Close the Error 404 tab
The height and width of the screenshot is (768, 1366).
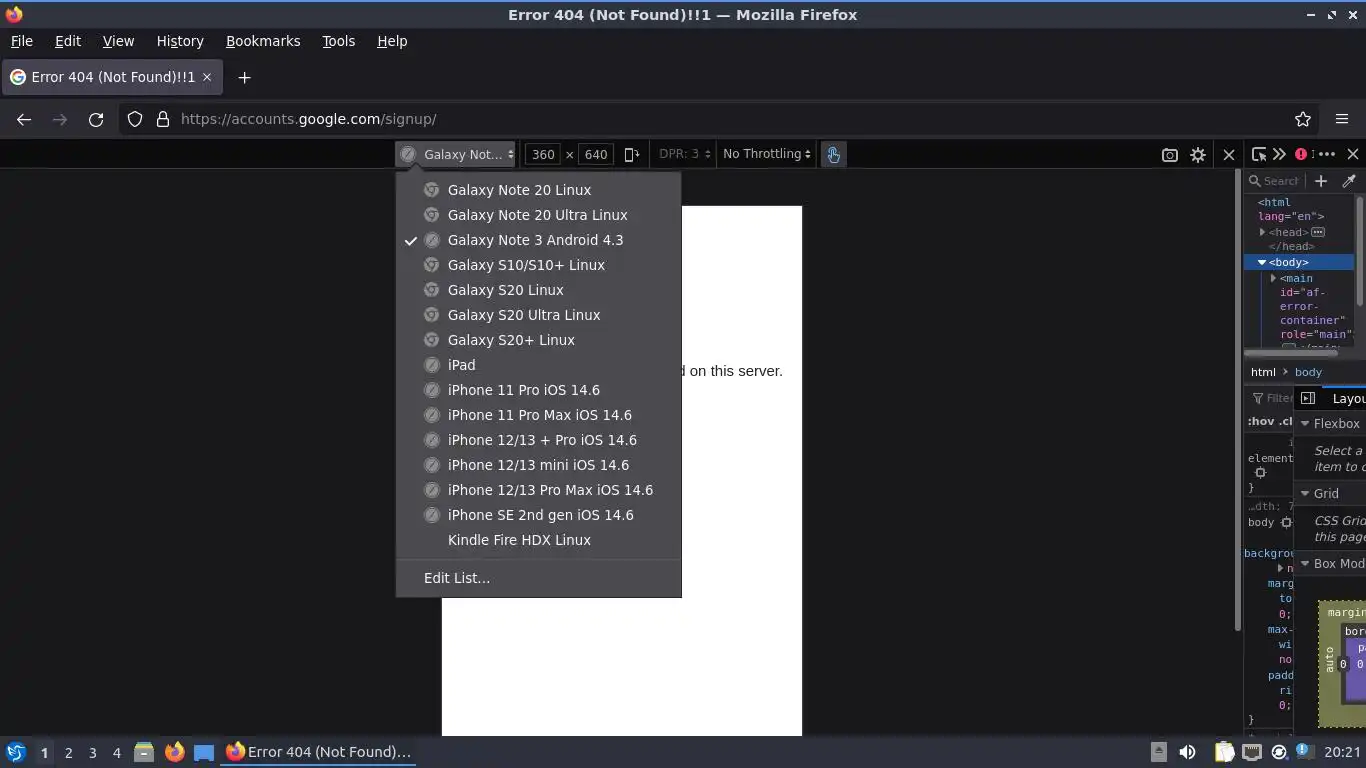pyautogui.click(x=207, y=77)
